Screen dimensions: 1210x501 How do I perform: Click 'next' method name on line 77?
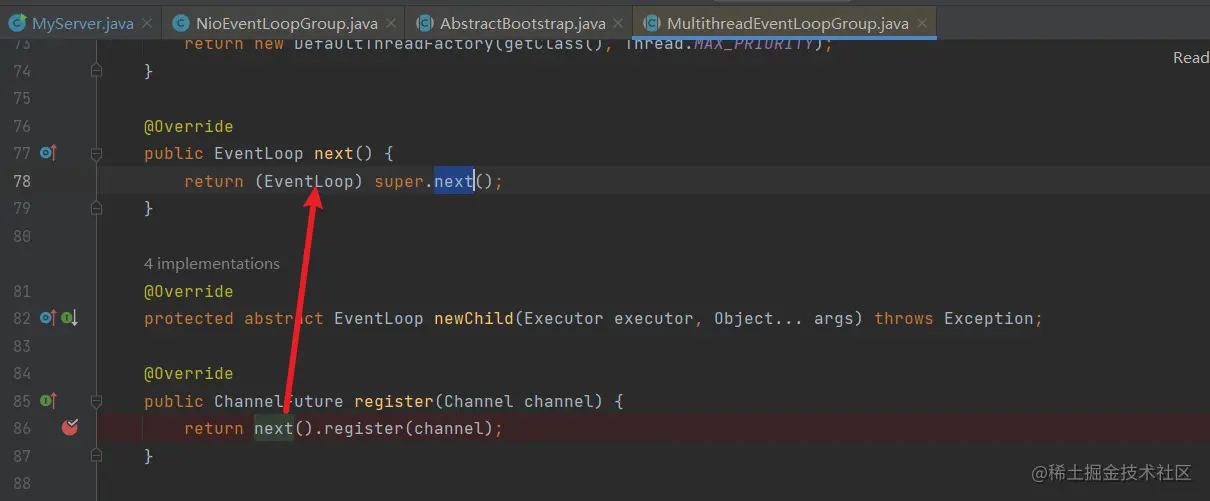[x=334, y=153]
